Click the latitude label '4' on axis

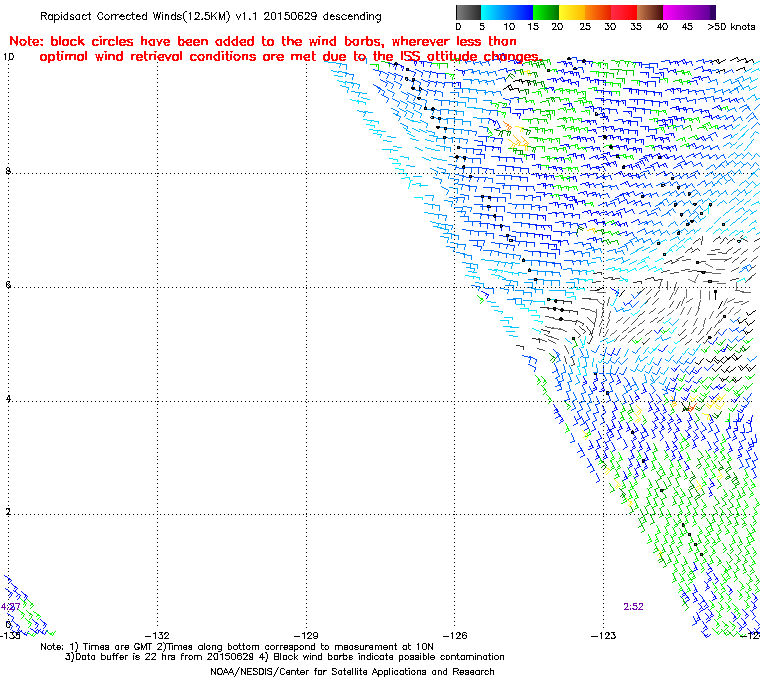pyautogui.click(x=8, y=399)
